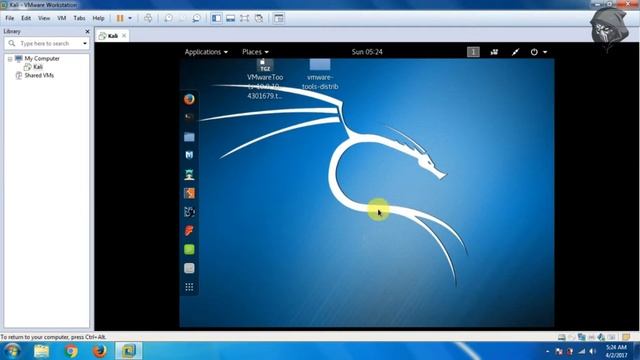Launch the red feather dock app
The height and width of the screenshot is (360, 640).
point(189,231)
